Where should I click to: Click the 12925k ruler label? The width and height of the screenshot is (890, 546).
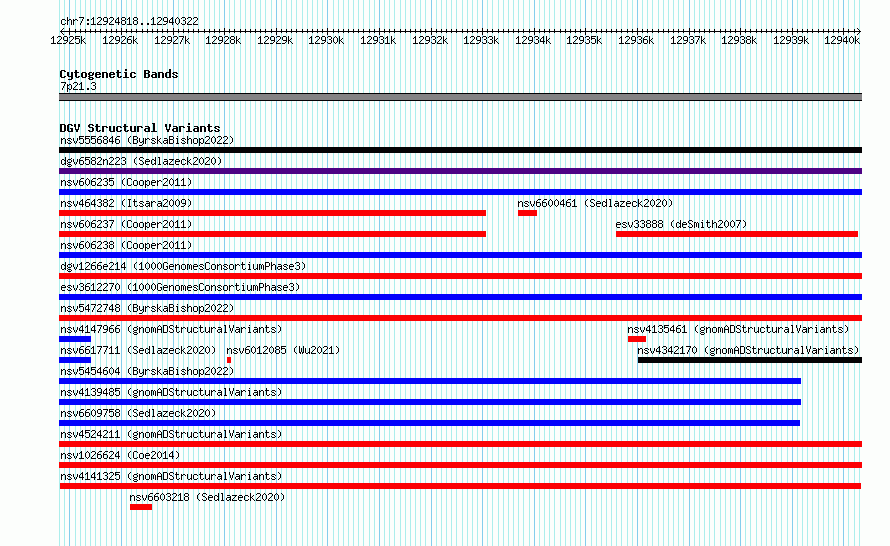coord(68,40)
